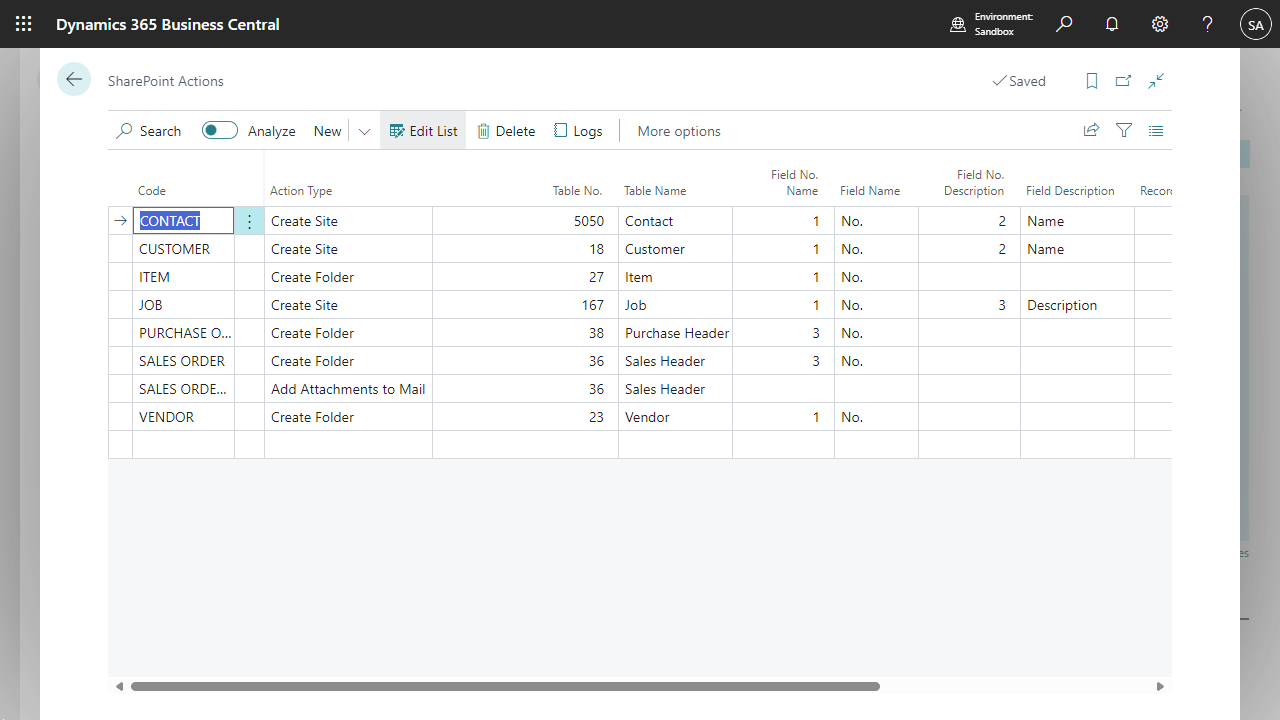Select the VENDOR code cell

point(183,417)
